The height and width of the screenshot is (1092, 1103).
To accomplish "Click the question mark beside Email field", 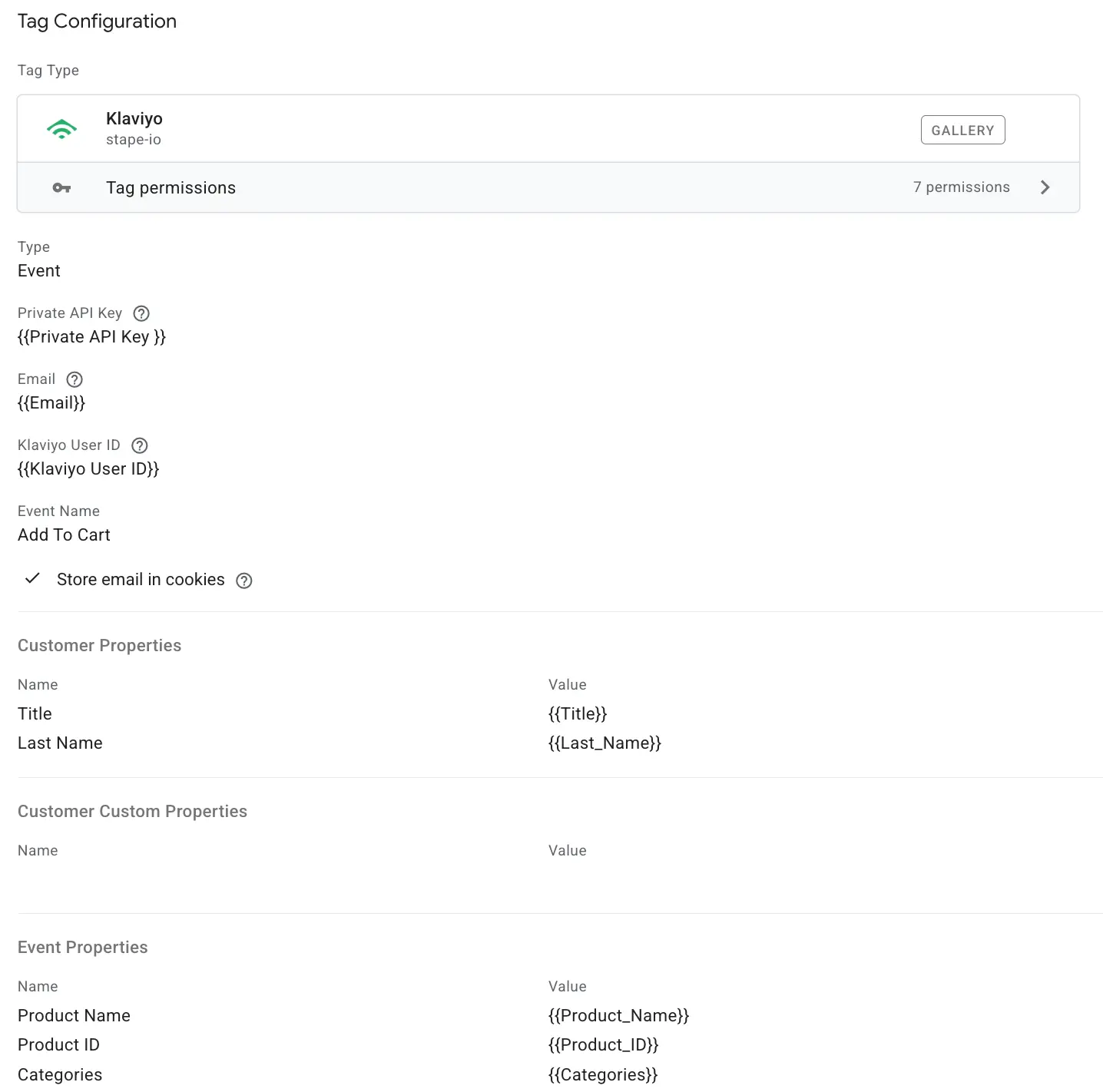I will [x=74, y=379].
